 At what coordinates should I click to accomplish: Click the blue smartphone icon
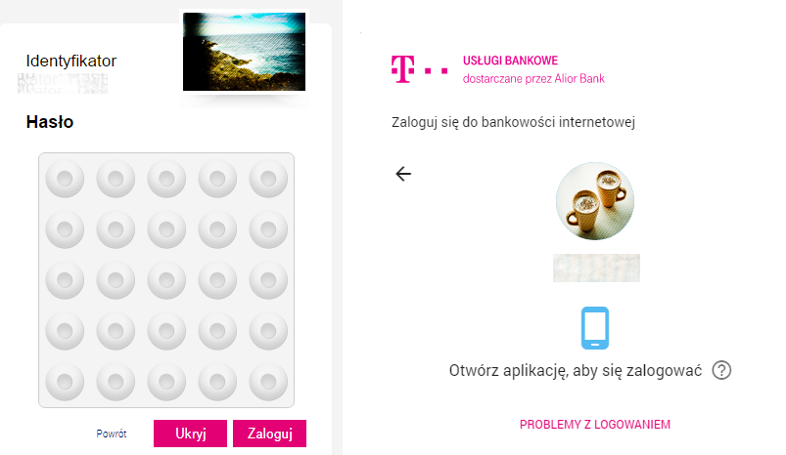[595, 328]
